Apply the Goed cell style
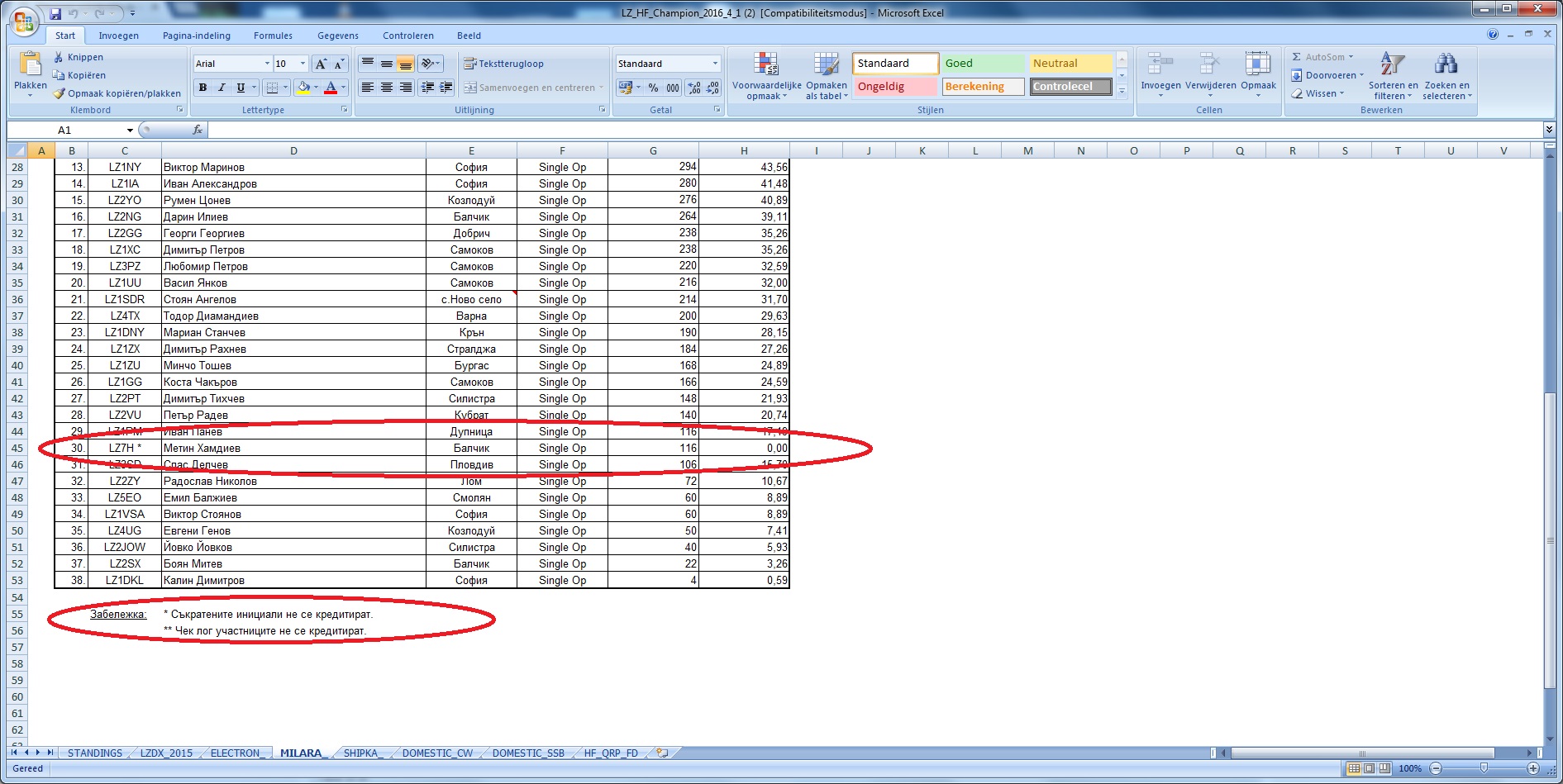The image size is (1563, 784). coord(983,64)
